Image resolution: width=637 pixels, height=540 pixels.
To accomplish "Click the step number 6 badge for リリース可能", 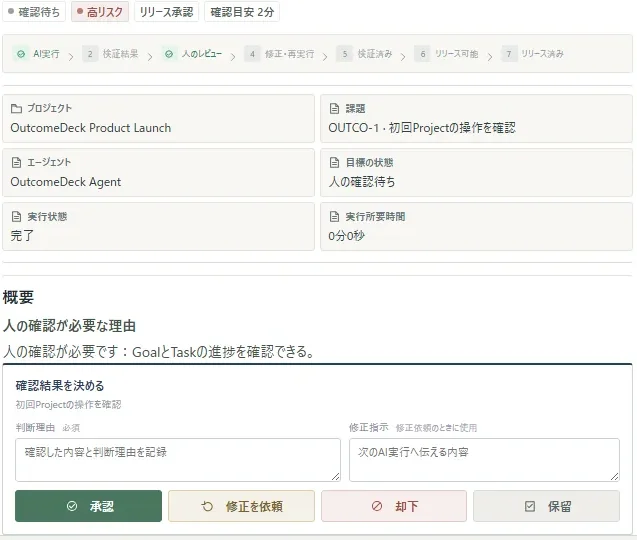I will pyautogui.click(x=422, y=54).
